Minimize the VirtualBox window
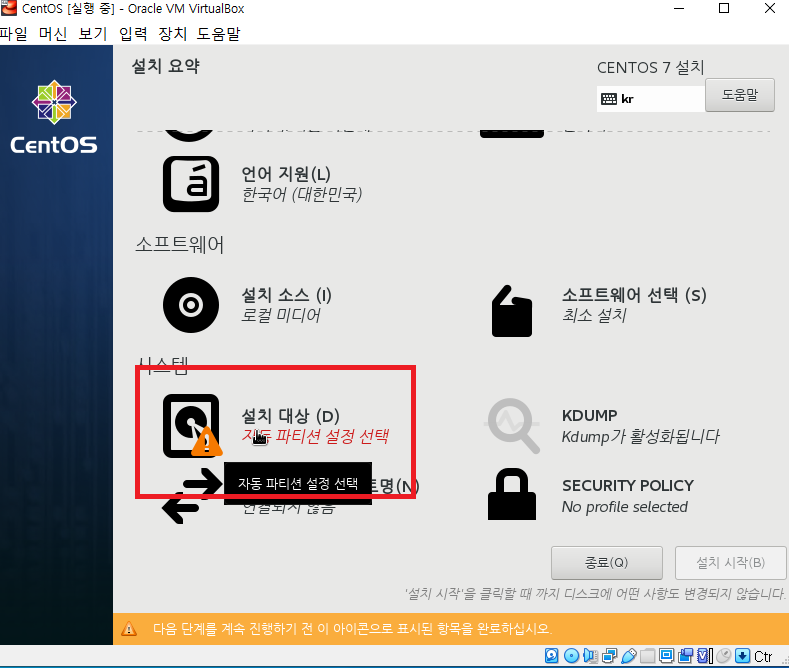Viewport: 789px width, 668px height. tap(679, 8)
